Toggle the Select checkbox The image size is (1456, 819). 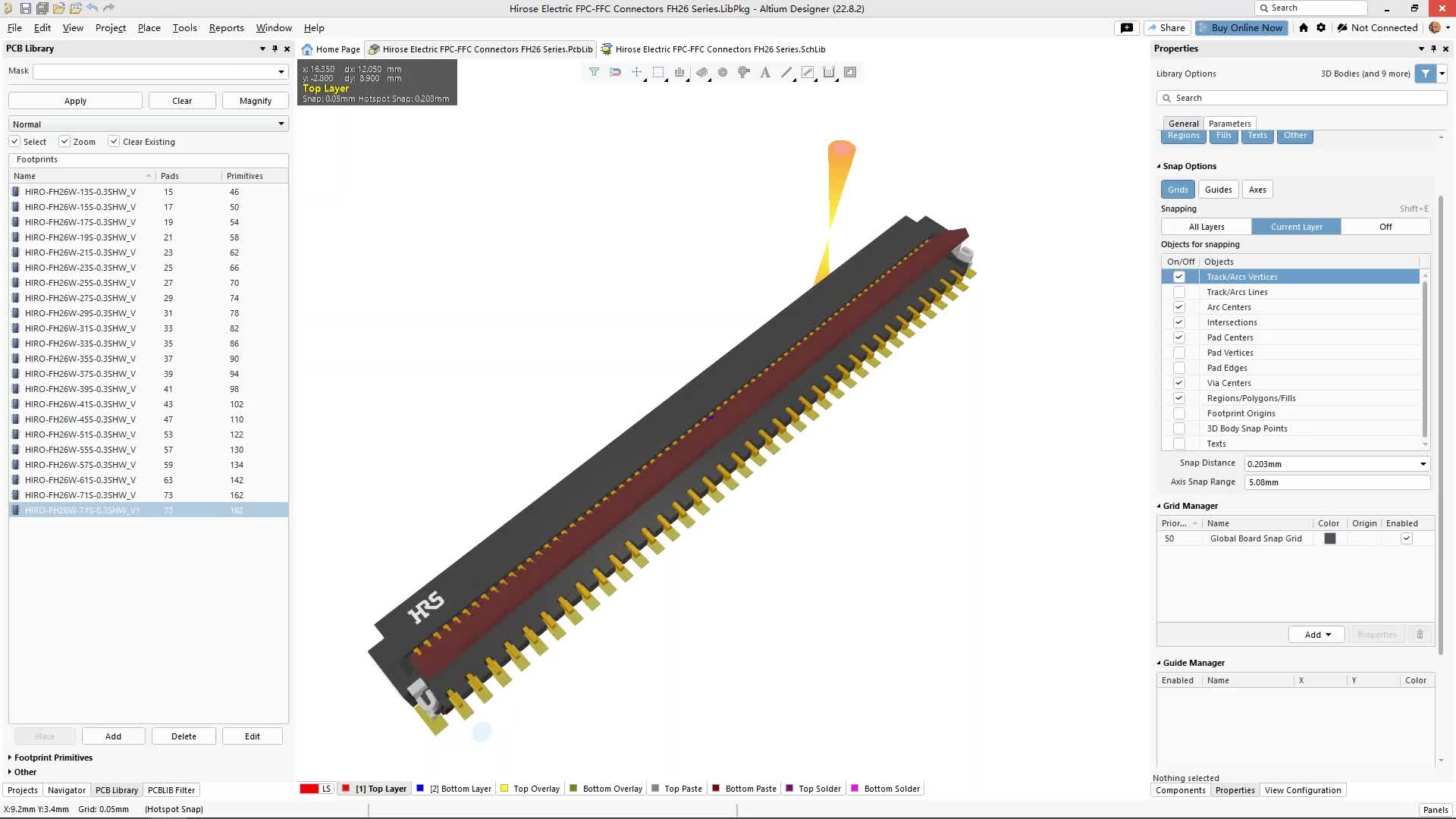coord(14,142)
